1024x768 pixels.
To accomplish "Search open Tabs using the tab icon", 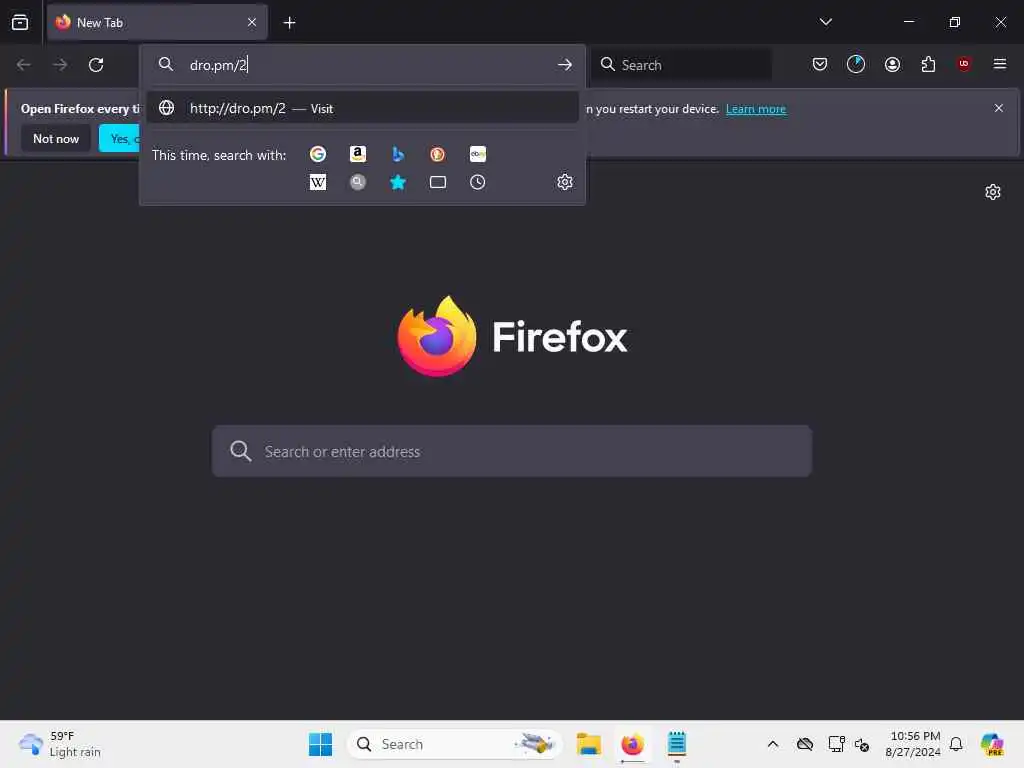I will (x=438, y=182).
